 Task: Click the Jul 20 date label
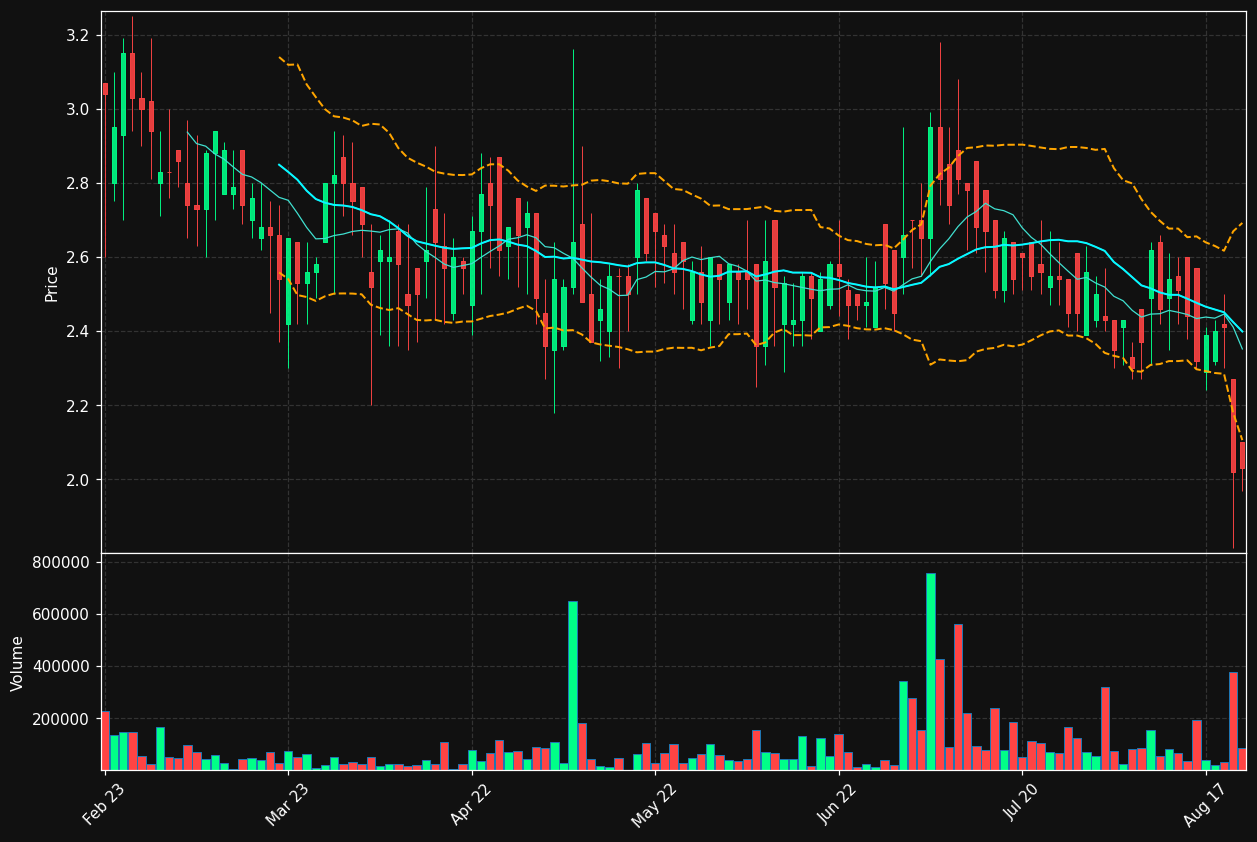pos(1021,804)
